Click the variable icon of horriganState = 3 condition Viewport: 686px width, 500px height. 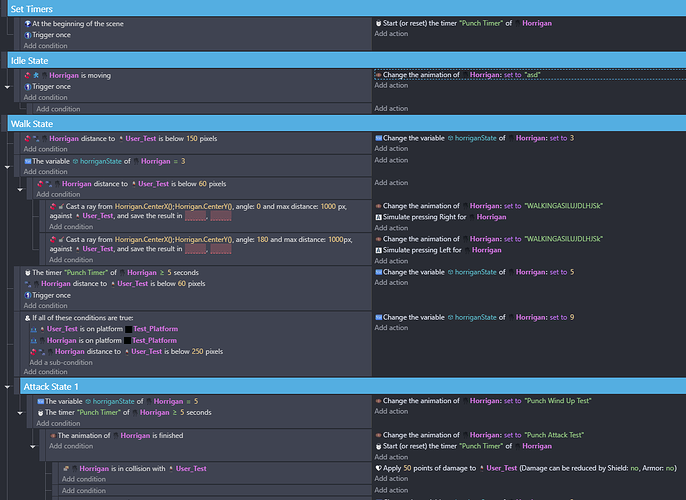point(28,161)
